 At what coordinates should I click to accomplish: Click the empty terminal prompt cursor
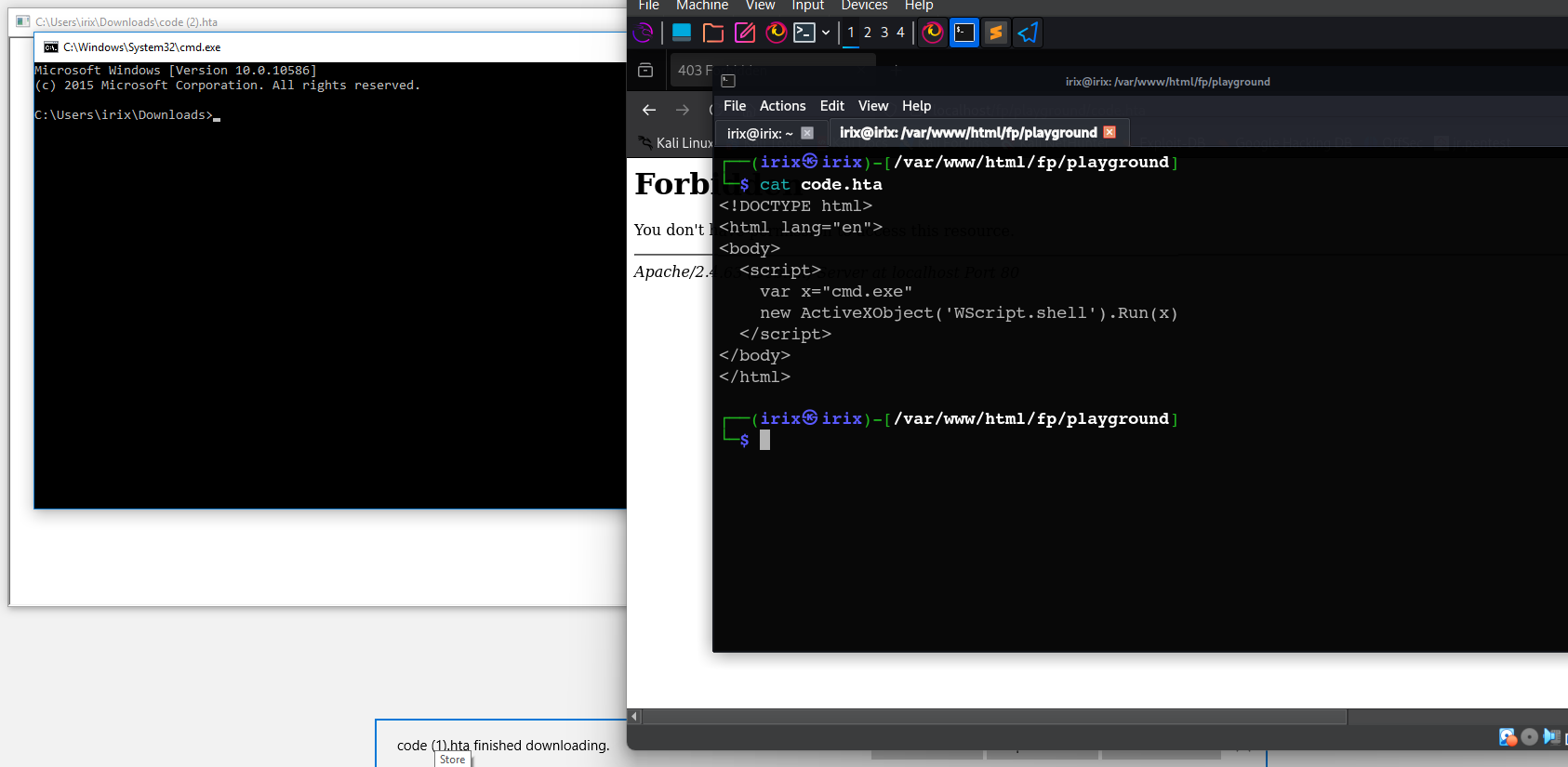coord(764,441)
